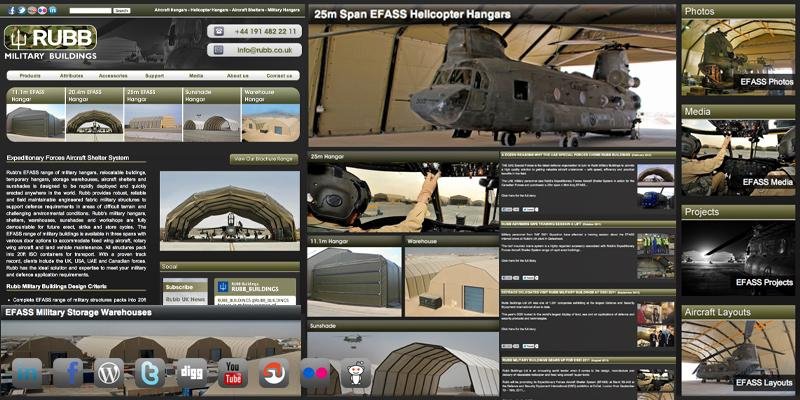Click View Our Brochure Range button
This screenshot has height=400, width=800.
coord(263,158)
